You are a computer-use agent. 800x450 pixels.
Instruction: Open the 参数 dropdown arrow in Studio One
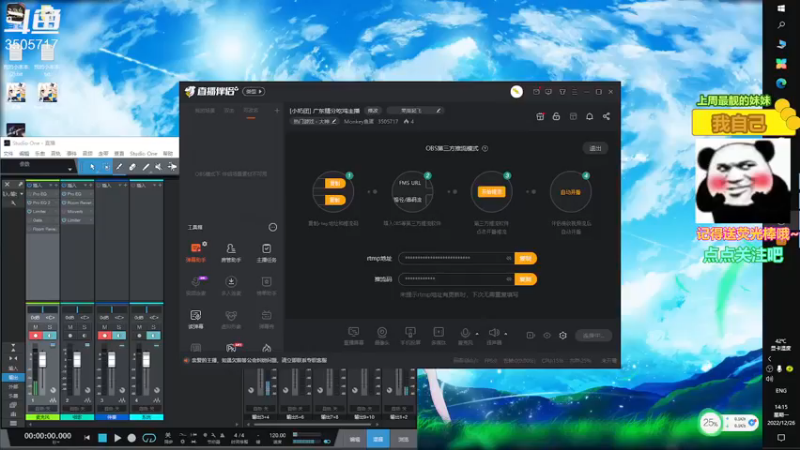[70, 168]
